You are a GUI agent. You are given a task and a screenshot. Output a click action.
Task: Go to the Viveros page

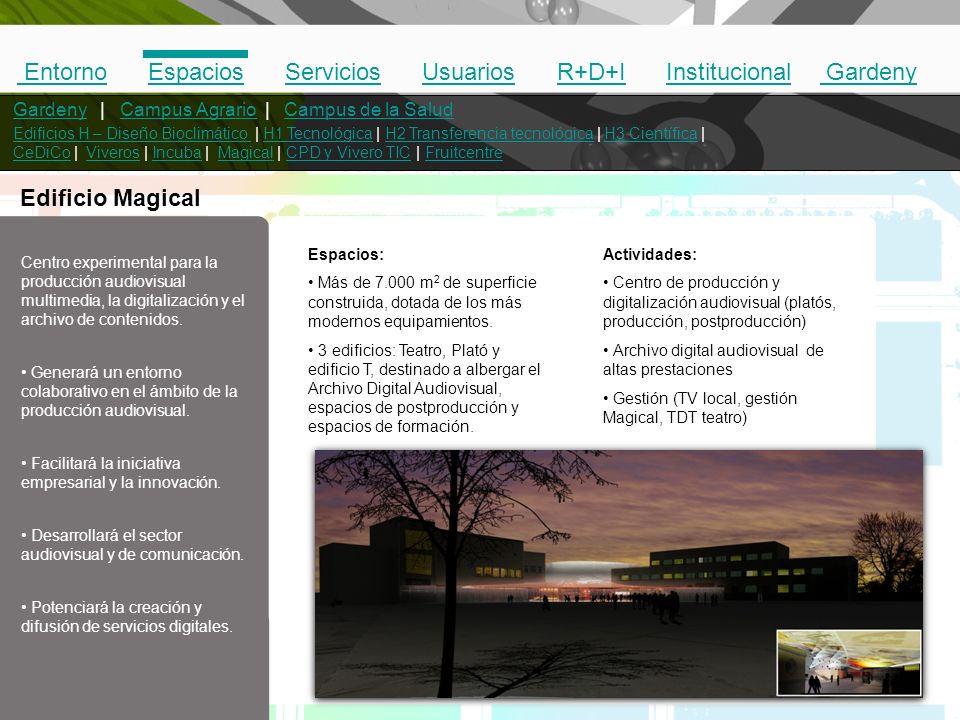click(113, 152)
